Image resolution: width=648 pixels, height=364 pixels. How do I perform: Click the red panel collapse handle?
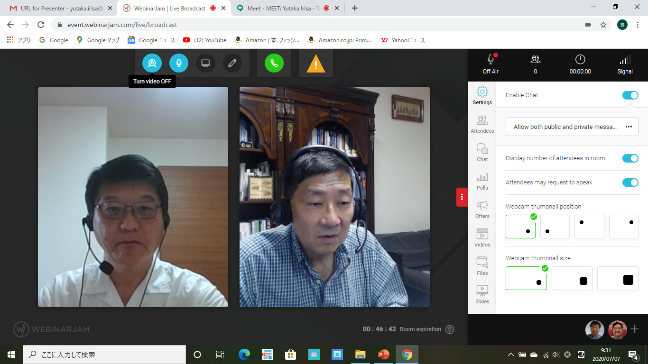click(x=462, y=197)
